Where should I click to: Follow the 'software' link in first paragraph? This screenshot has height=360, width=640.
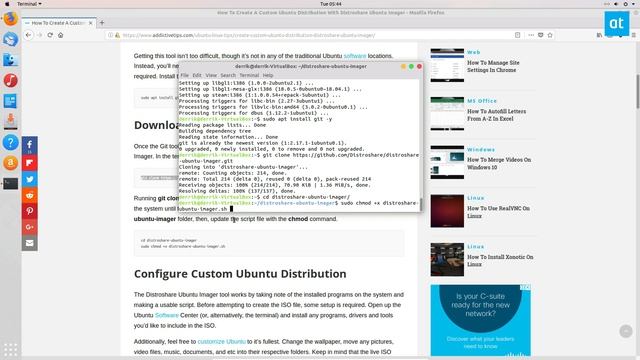click(355, 56)
